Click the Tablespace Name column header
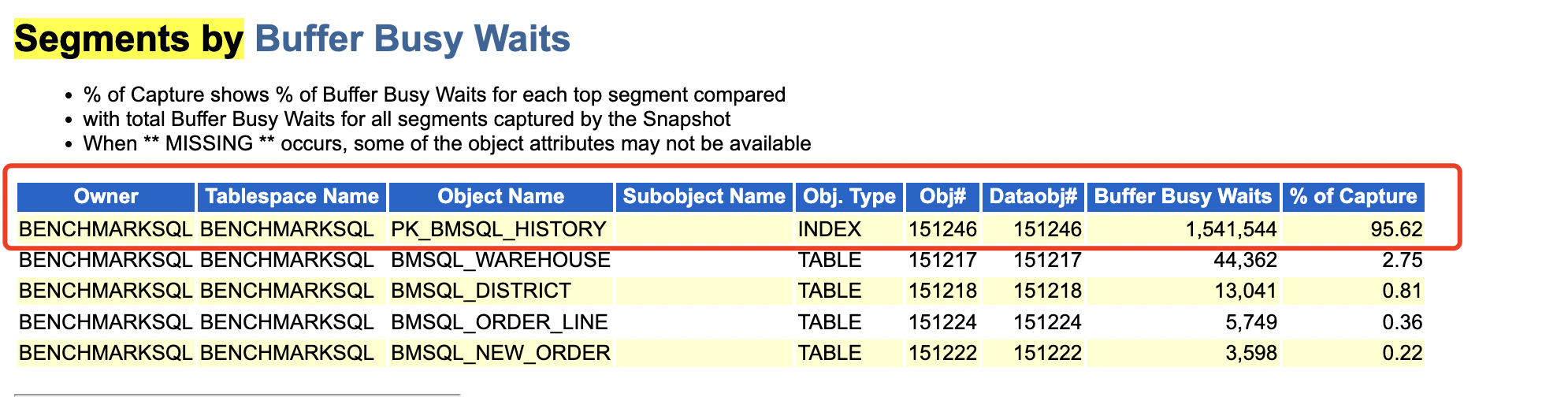1568x397 pixels. click(292, 197)
